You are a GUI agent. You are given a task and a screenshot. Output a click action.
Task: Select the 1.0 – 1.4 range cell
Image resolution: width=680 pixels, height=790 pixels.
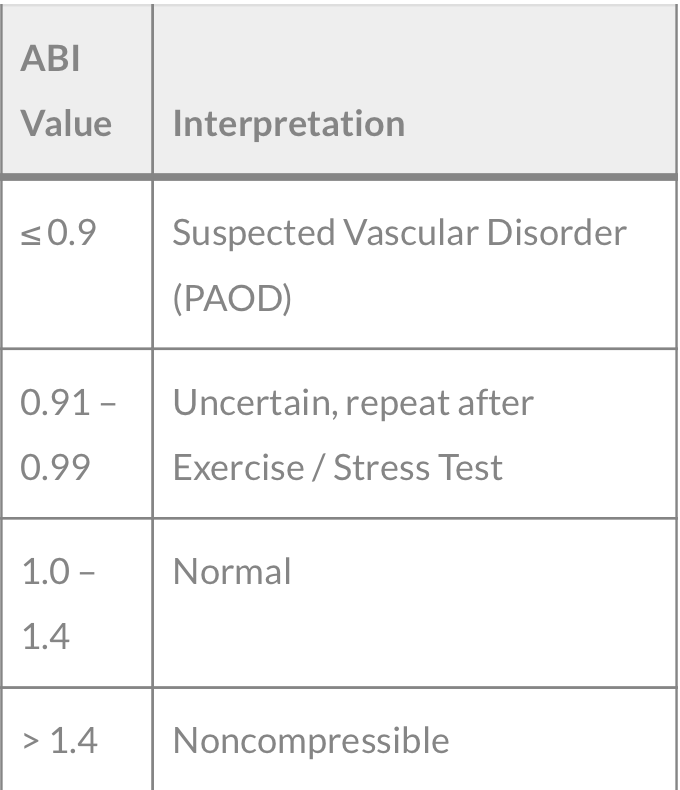click(x=77, y=603)
